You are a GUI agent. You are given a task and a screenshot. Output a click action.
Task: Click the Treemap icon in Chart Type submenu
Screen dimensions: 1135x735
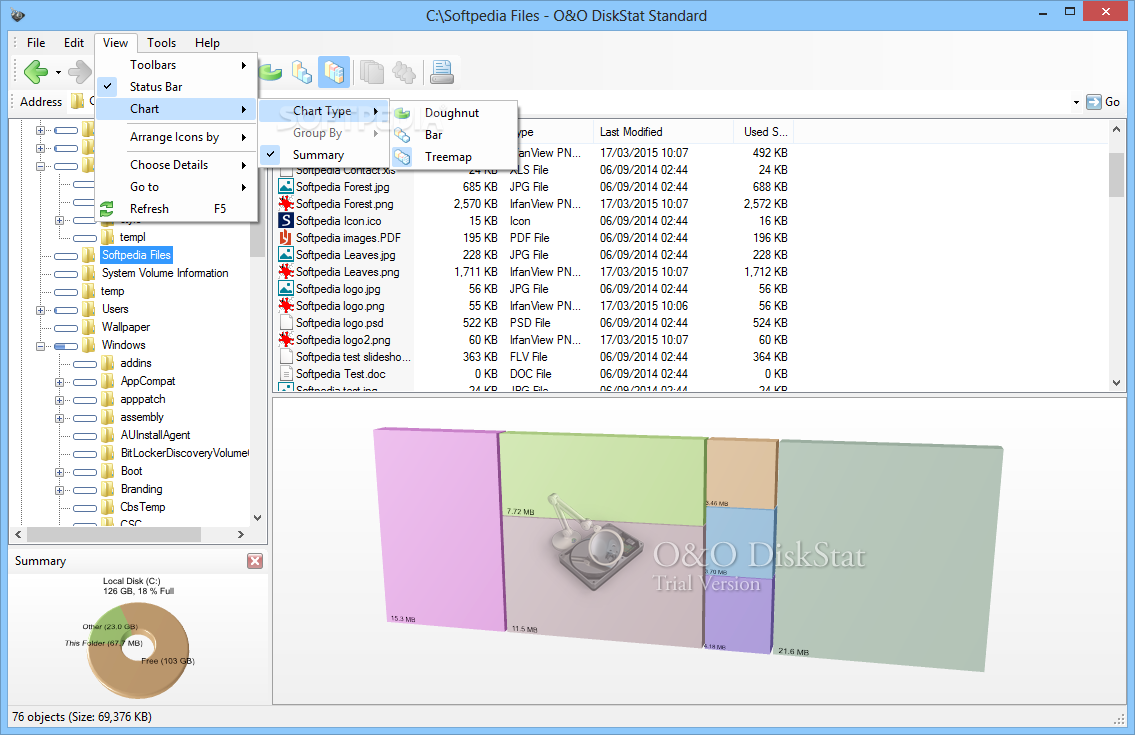(x=402, y=156)
